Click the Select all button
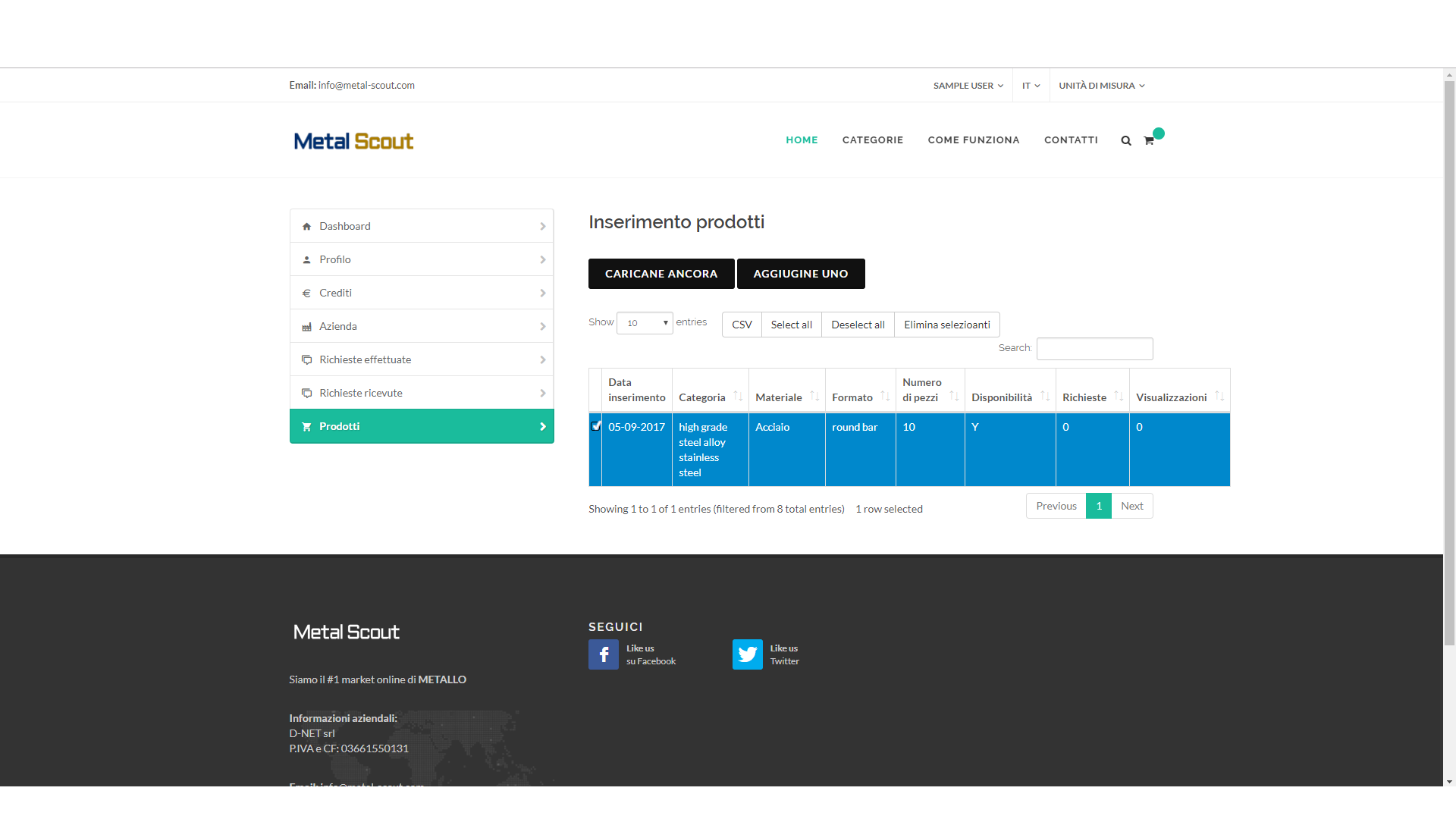This screenshot has height=819, width=1456. click(x=792, y=325)
